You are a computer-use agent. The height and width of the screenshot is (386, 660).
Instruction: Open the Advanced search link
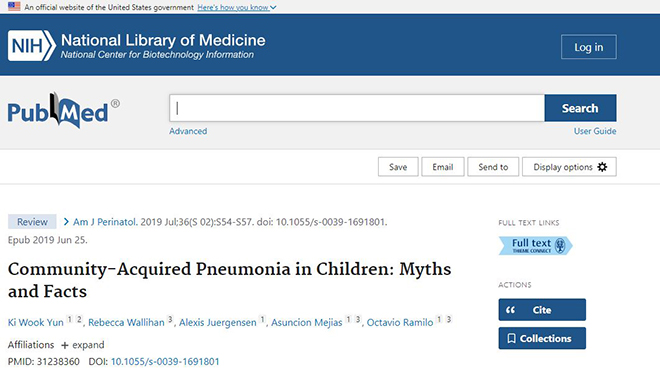click(x=188, y=131)
